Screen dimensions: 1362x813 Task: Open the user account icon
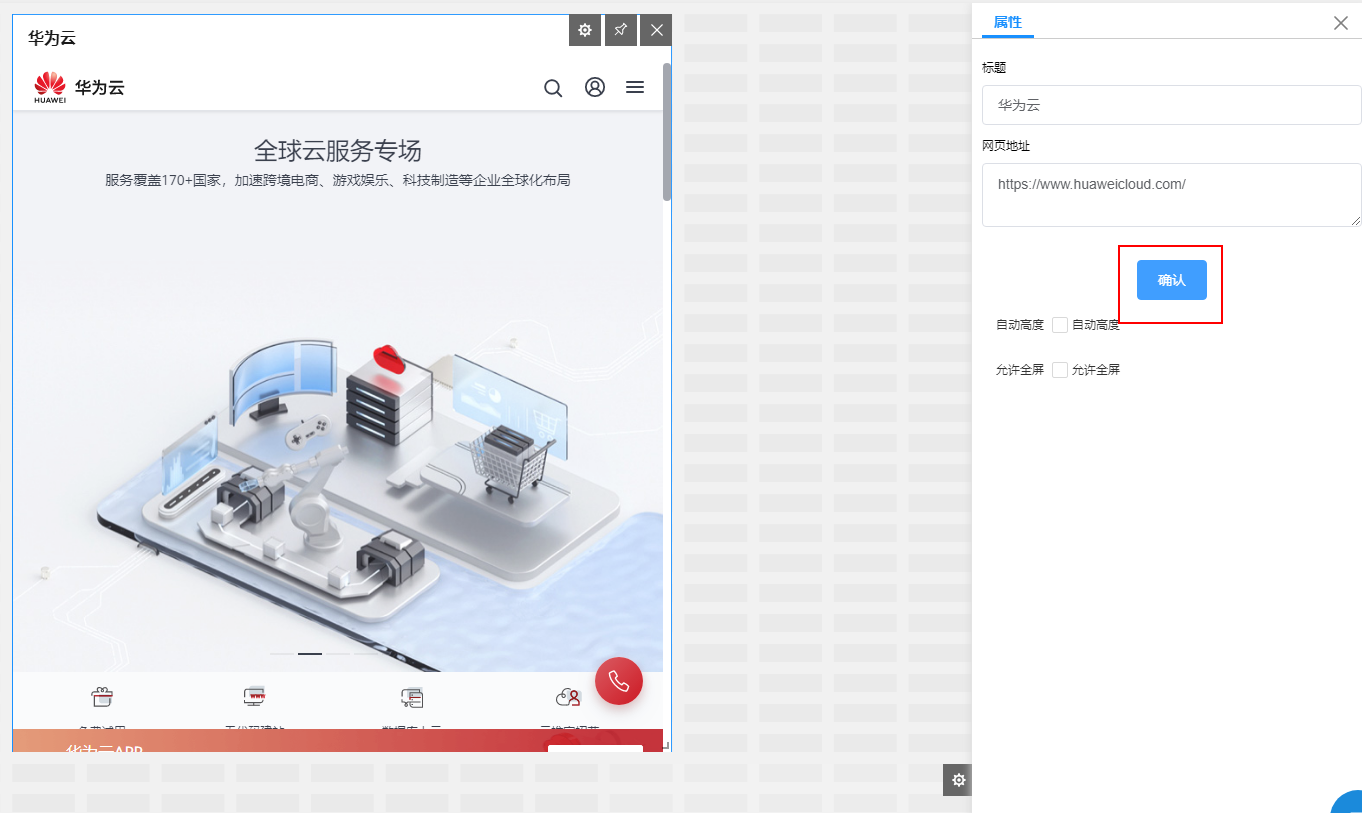[x=595, y=87]
